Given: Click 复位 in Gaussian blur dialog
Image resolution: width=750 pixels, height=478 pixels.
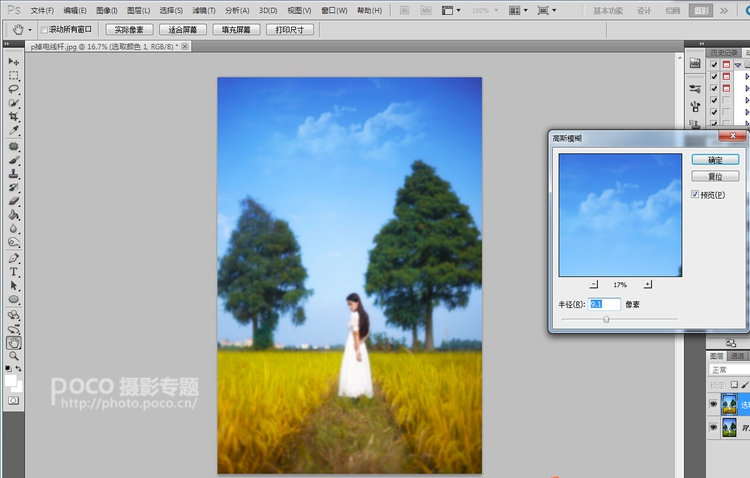Looking at the screenshot, I should pyautogui.click(x=715, y=177).
